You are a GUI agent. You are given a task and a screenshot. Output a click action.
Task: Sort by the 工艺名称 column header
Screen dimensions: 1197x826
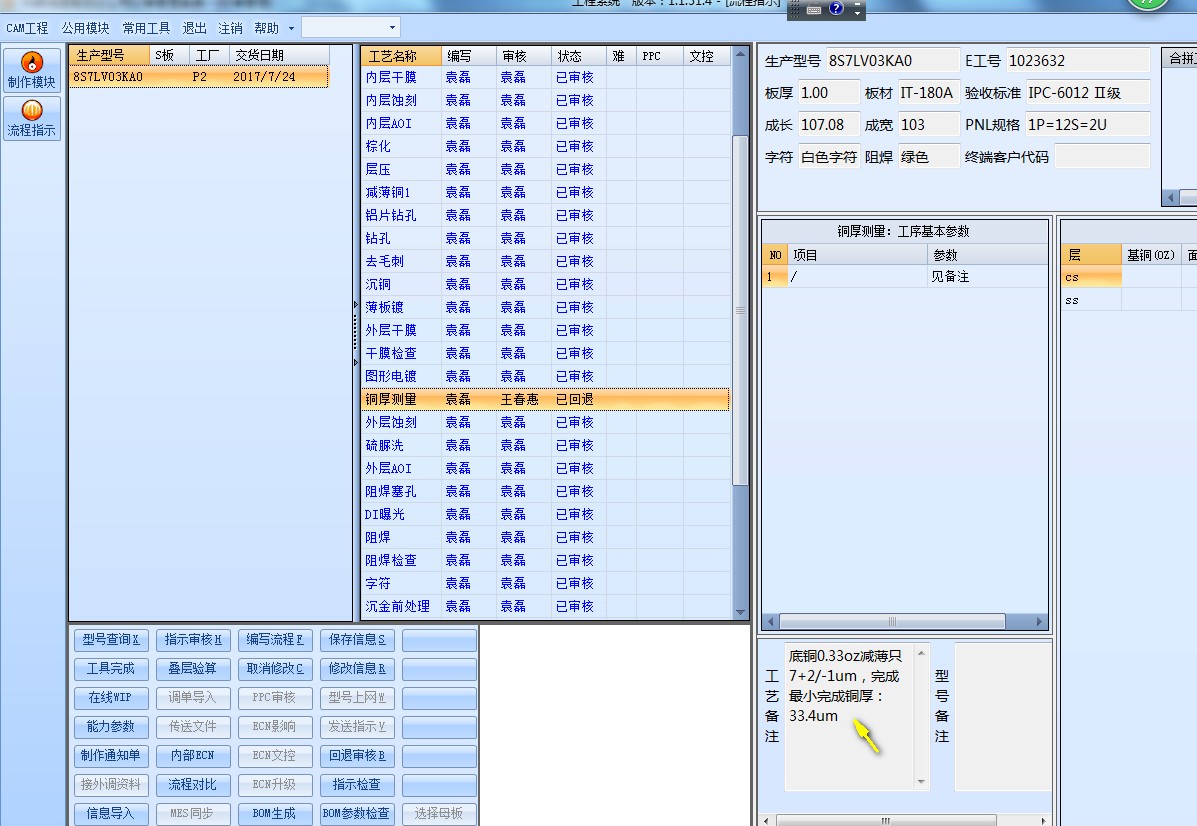pos(402,56)
